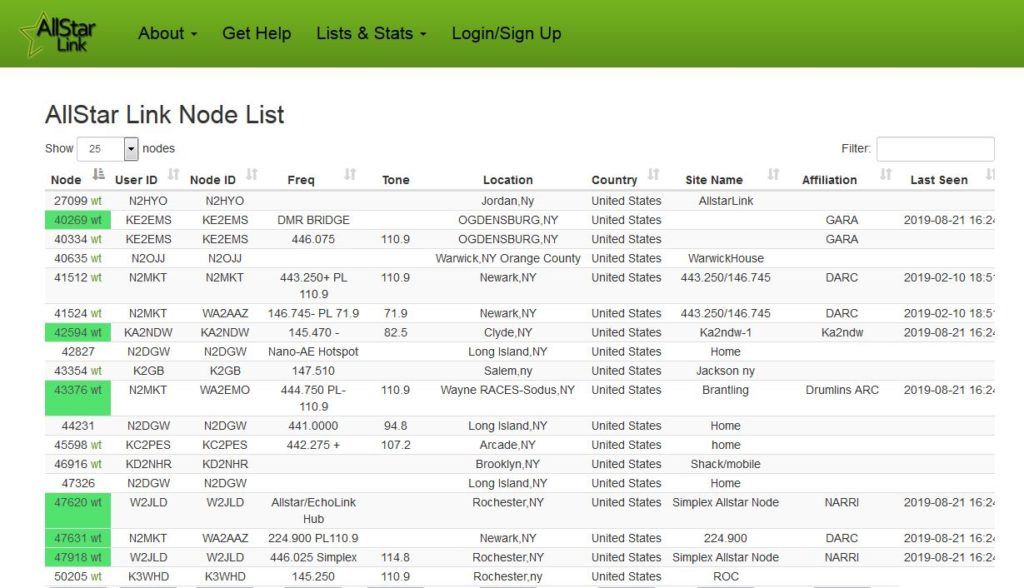
Task: Click the Tone column header
Action: click(x=396, y=180)
